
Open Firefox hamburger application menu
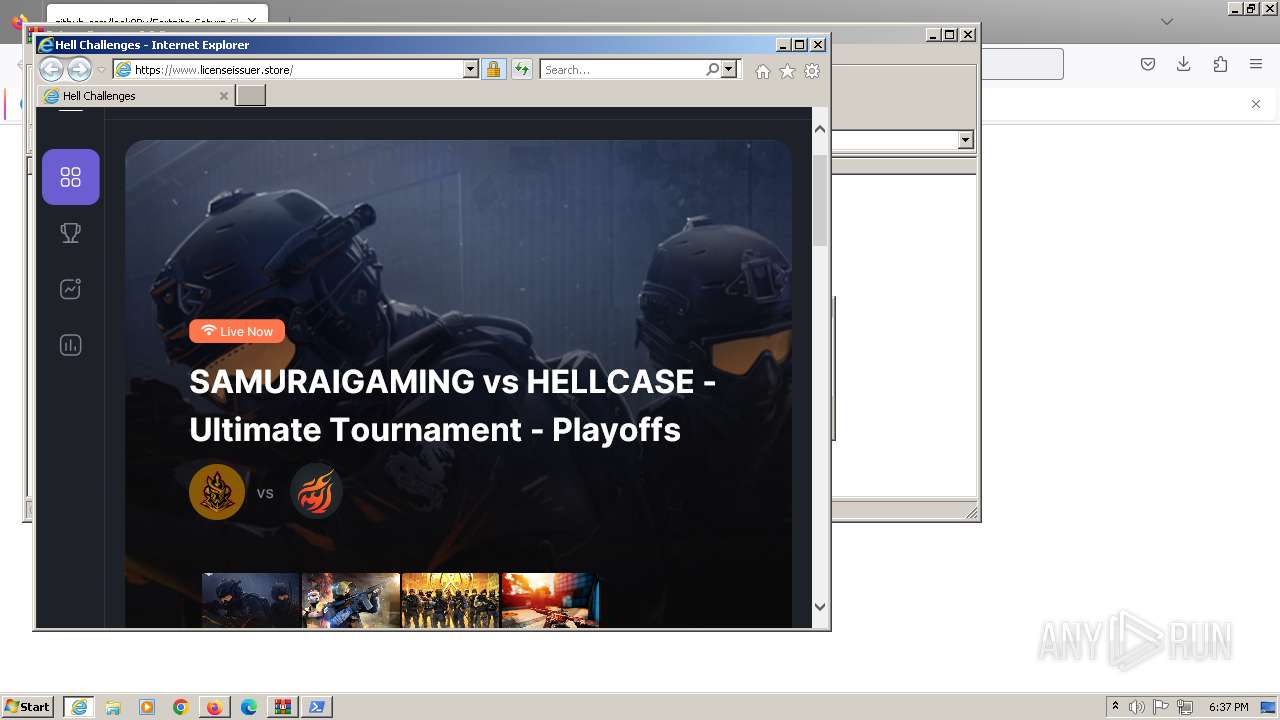tap(1256, 64)
